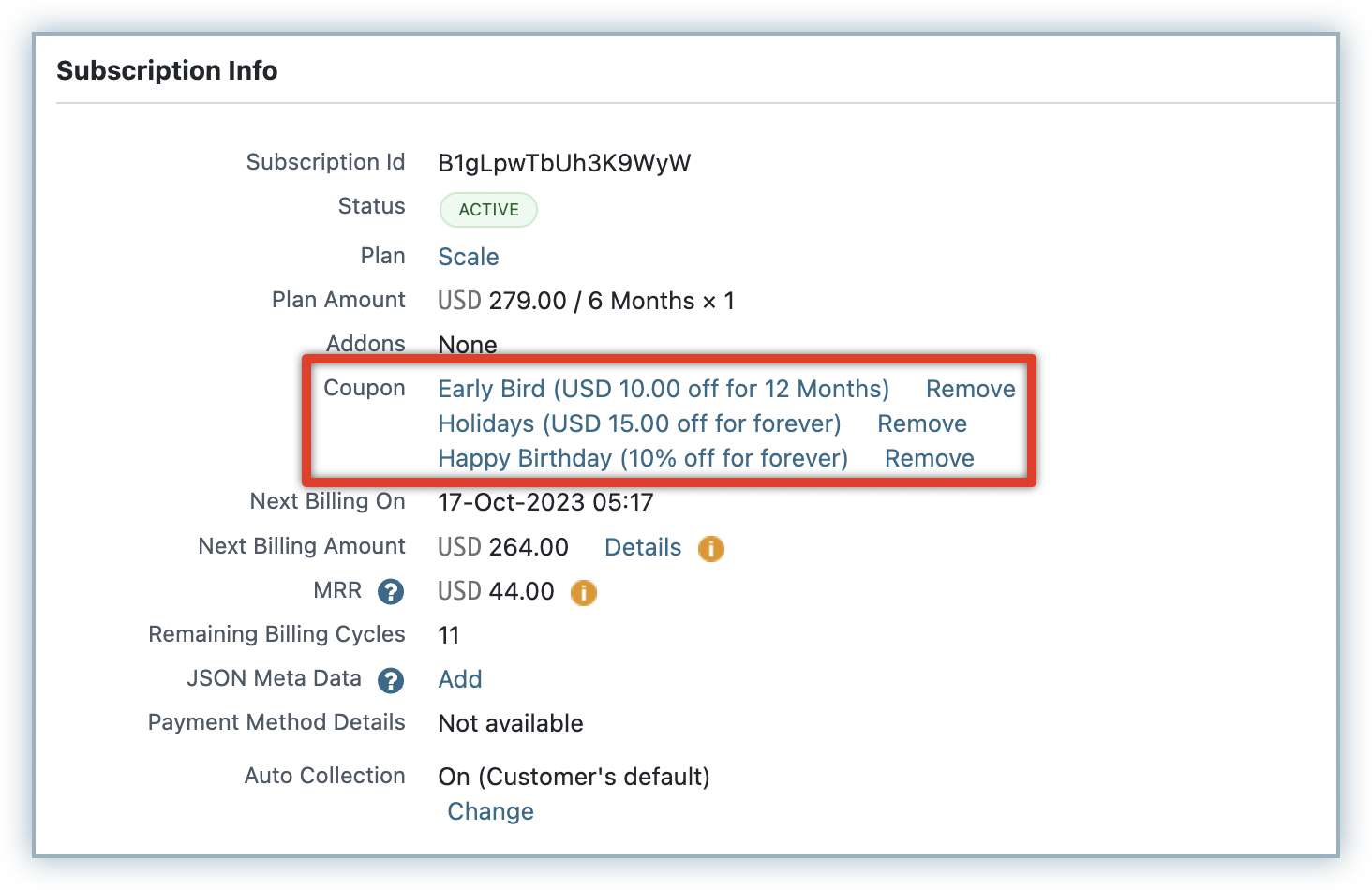Open the Happy Birthday coupon link
Image resolution: width=1372 pixels, height=890 pixels.
[643, 458]
